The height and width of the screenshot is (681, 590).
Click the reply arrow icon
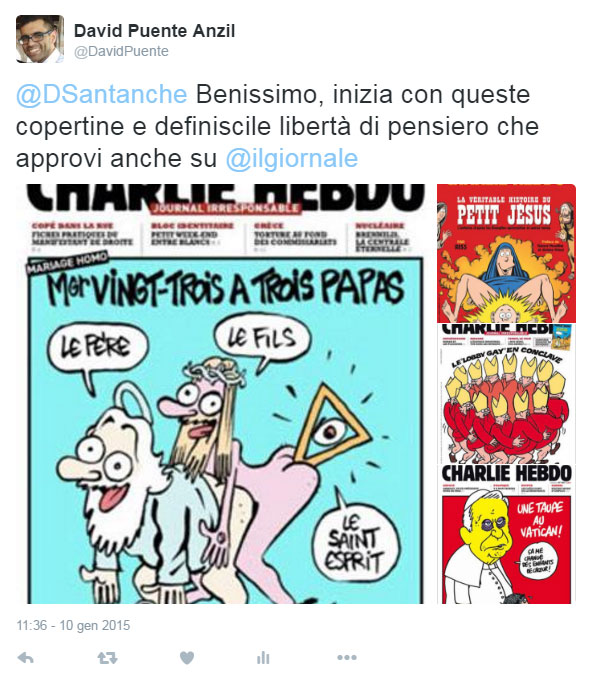26,658
